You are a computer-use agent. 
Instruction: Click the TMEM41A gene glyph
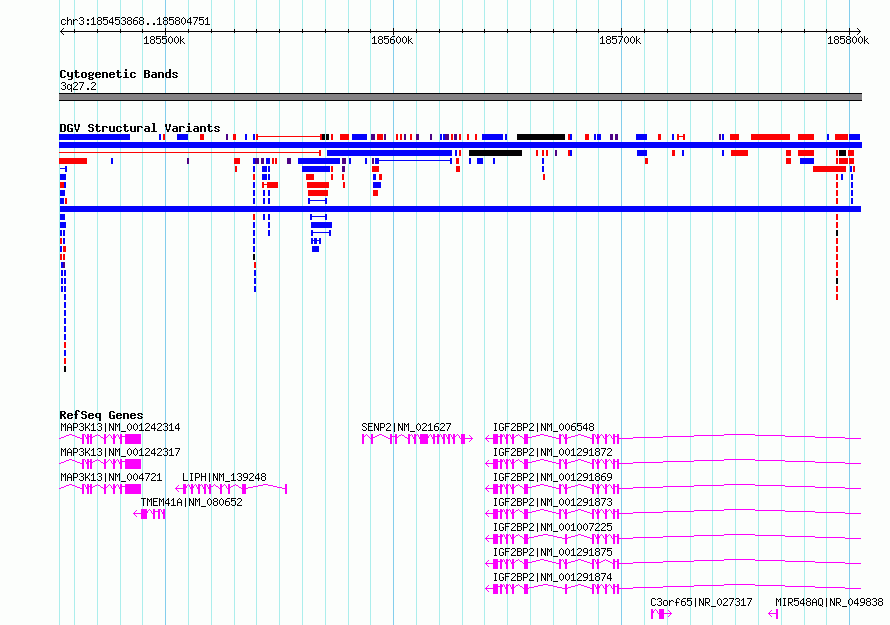click(x=149, y=514)
